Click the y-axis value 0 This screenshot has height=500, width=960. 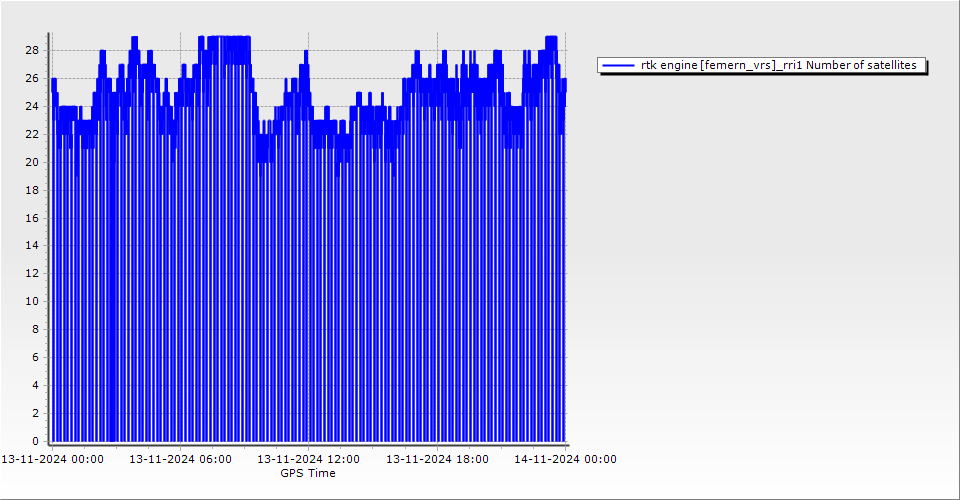click(x=35, y=441)
